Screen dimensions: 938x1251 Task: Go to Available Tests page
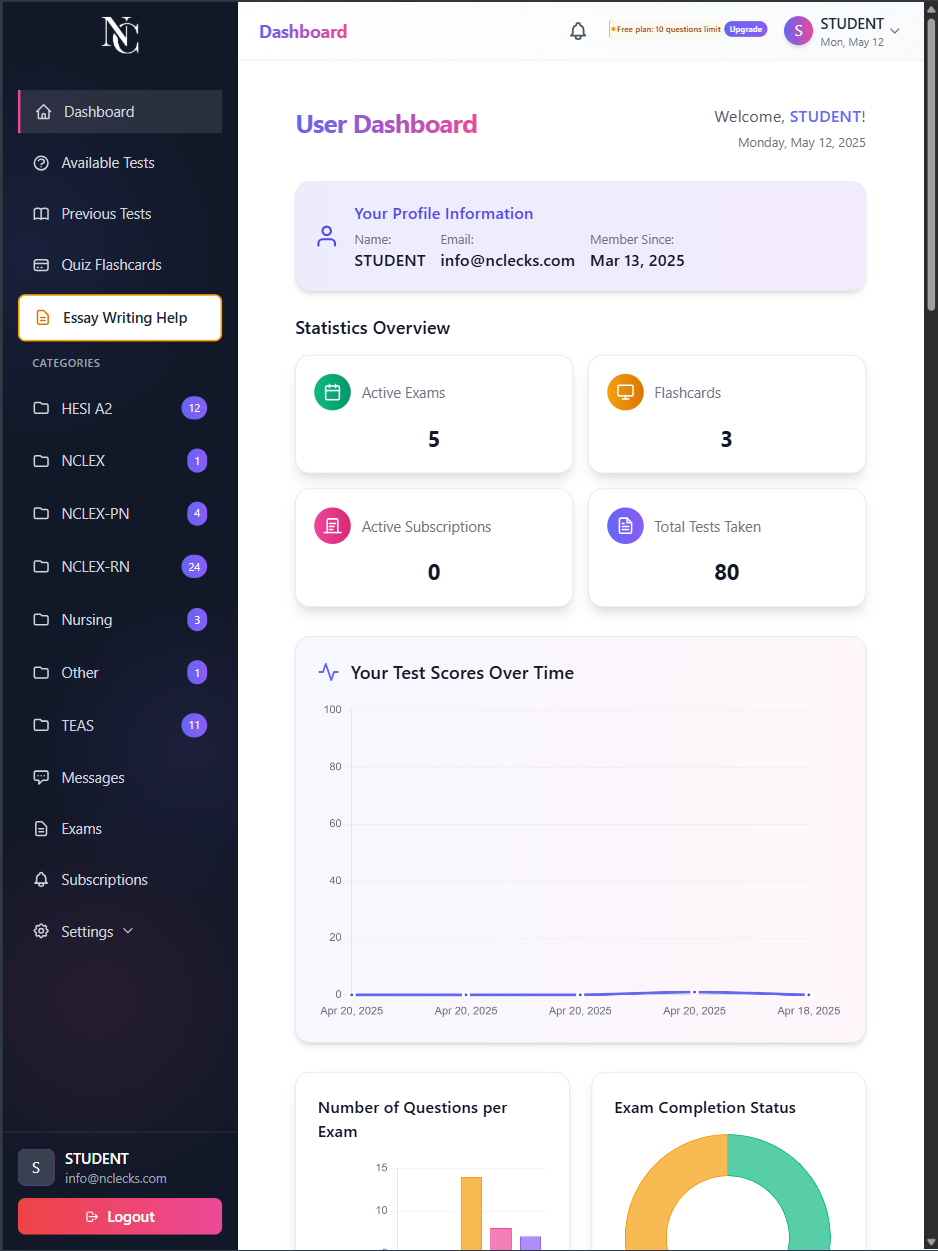pyautogui.click(x=108, y=163)
